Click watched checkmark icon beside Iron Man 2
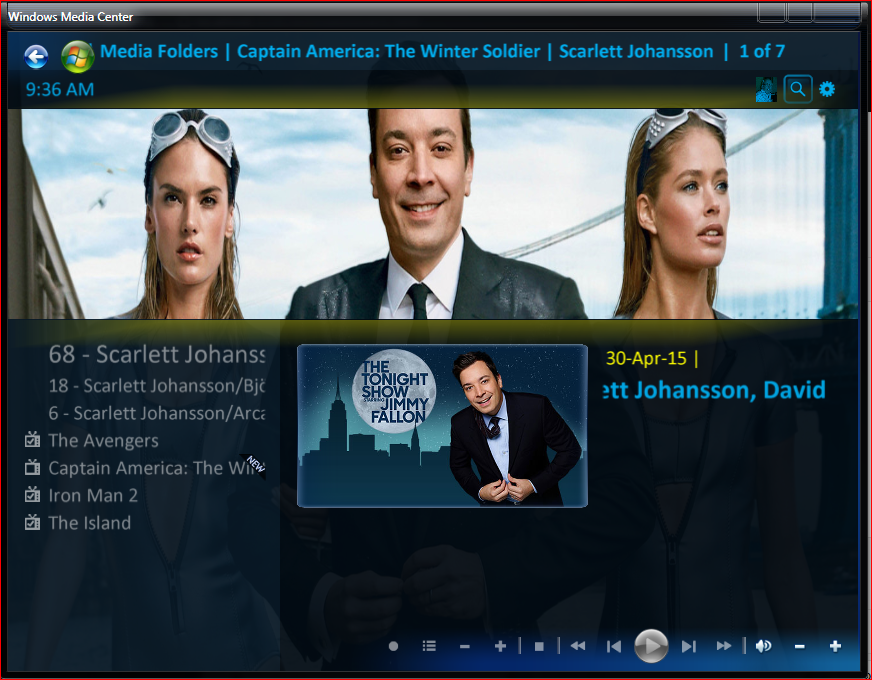 tap(33, 494)
